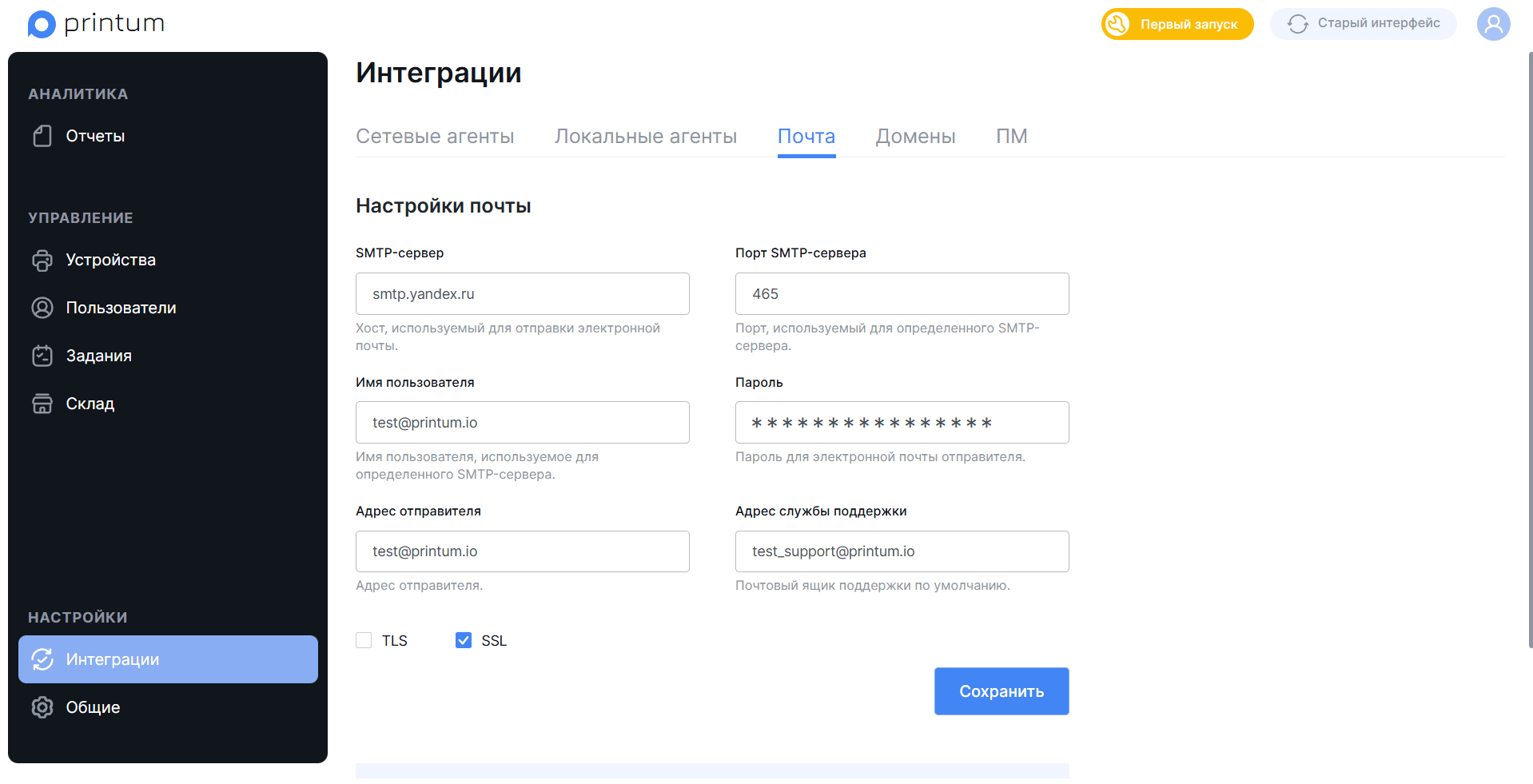Focus the Порт SMTP-сервера field
1533x784 pixels.
pos(902,293)
